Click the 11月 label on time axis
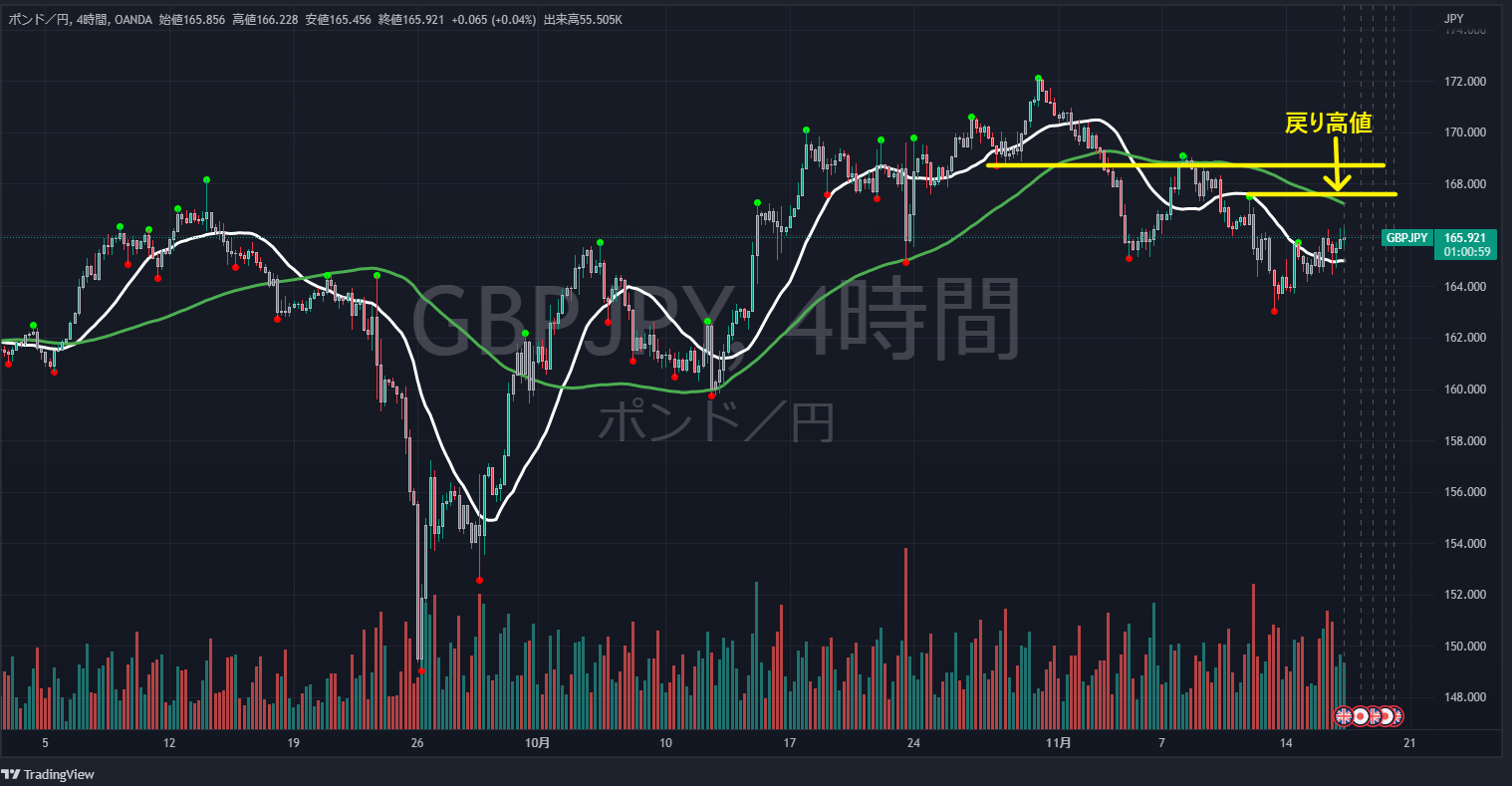The height and width of the screenshot is (786, 1512). pos(1060,742)
